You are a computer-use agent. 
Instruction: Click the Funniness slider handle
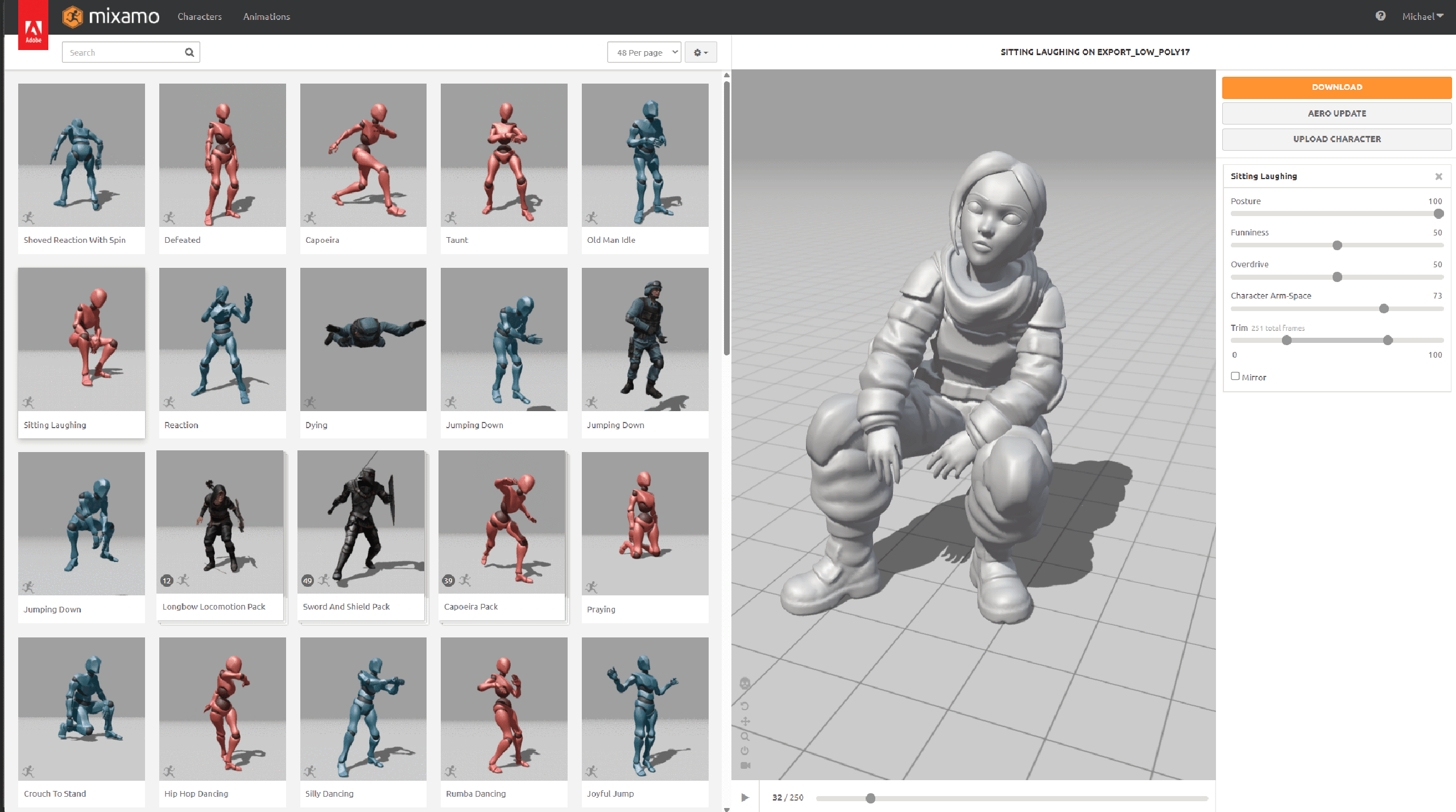pyautogui.click(x=1337, y=245)
